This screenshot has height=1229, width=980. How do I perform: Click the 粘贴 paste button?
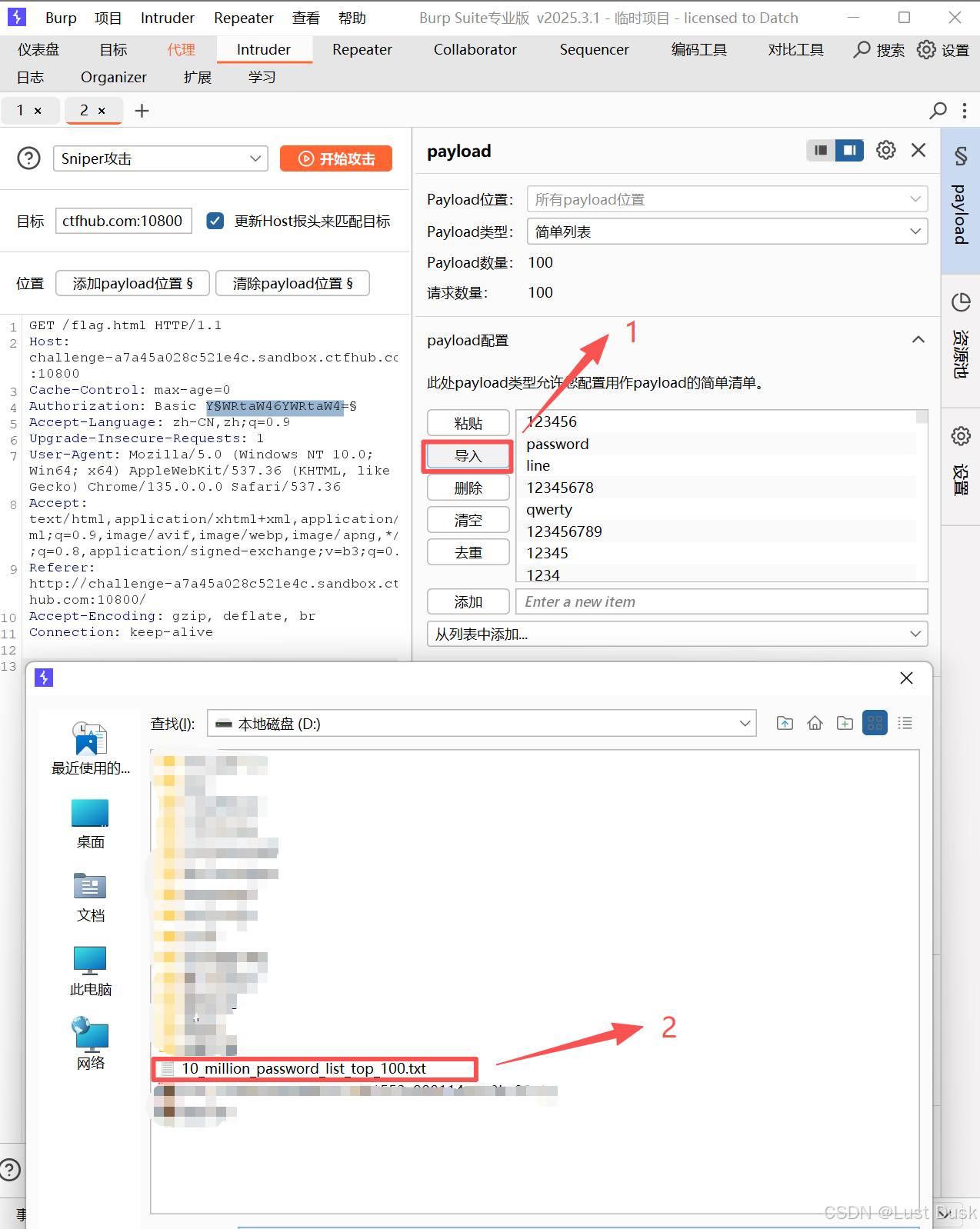point(468,423)
